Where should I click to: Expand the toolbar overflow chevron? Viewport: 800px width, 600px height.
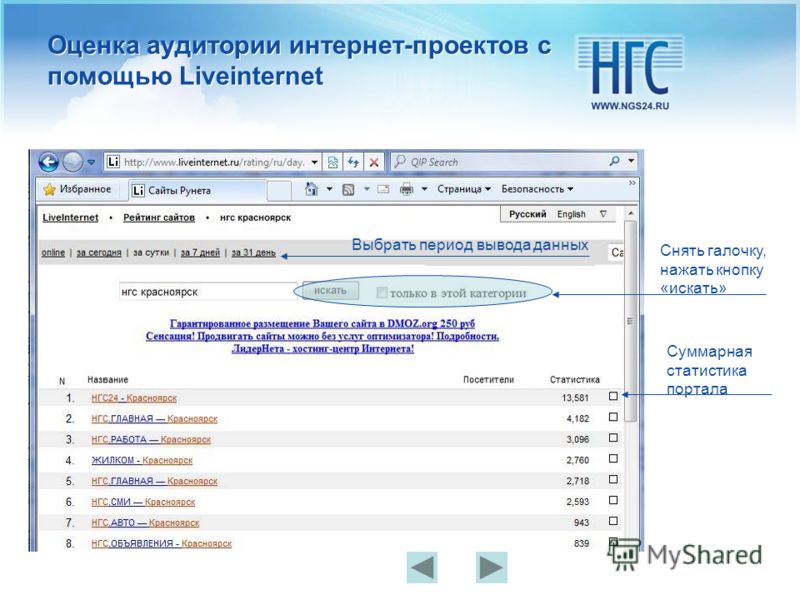[632, 183]
